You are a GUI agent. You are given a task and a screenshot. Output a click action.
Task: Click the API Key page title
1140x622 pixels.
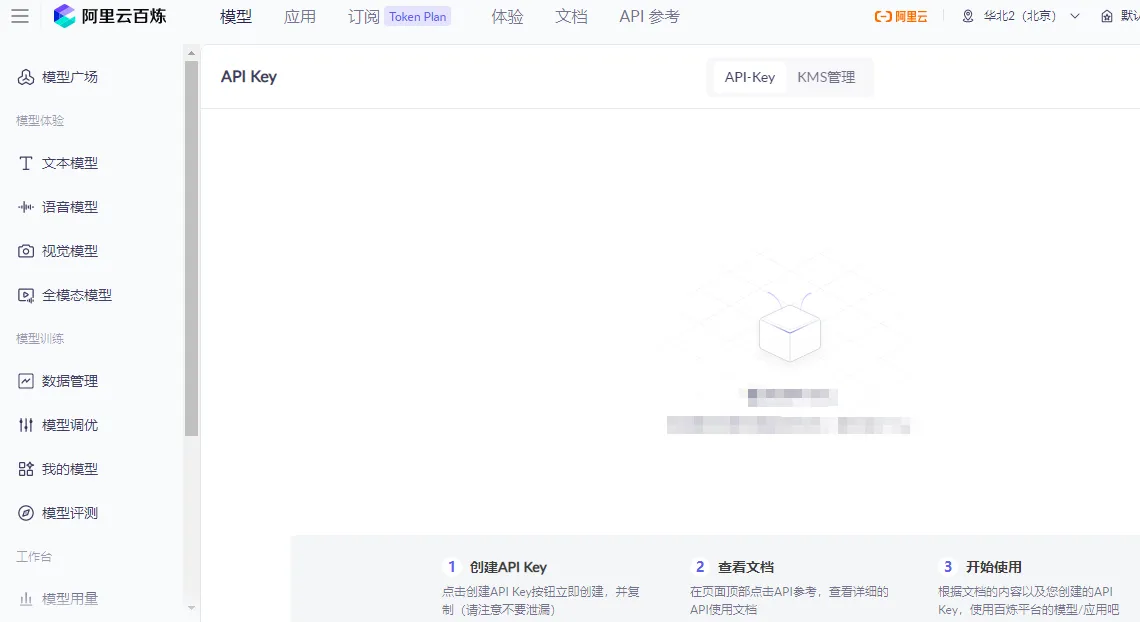click(x=249, y=77)
